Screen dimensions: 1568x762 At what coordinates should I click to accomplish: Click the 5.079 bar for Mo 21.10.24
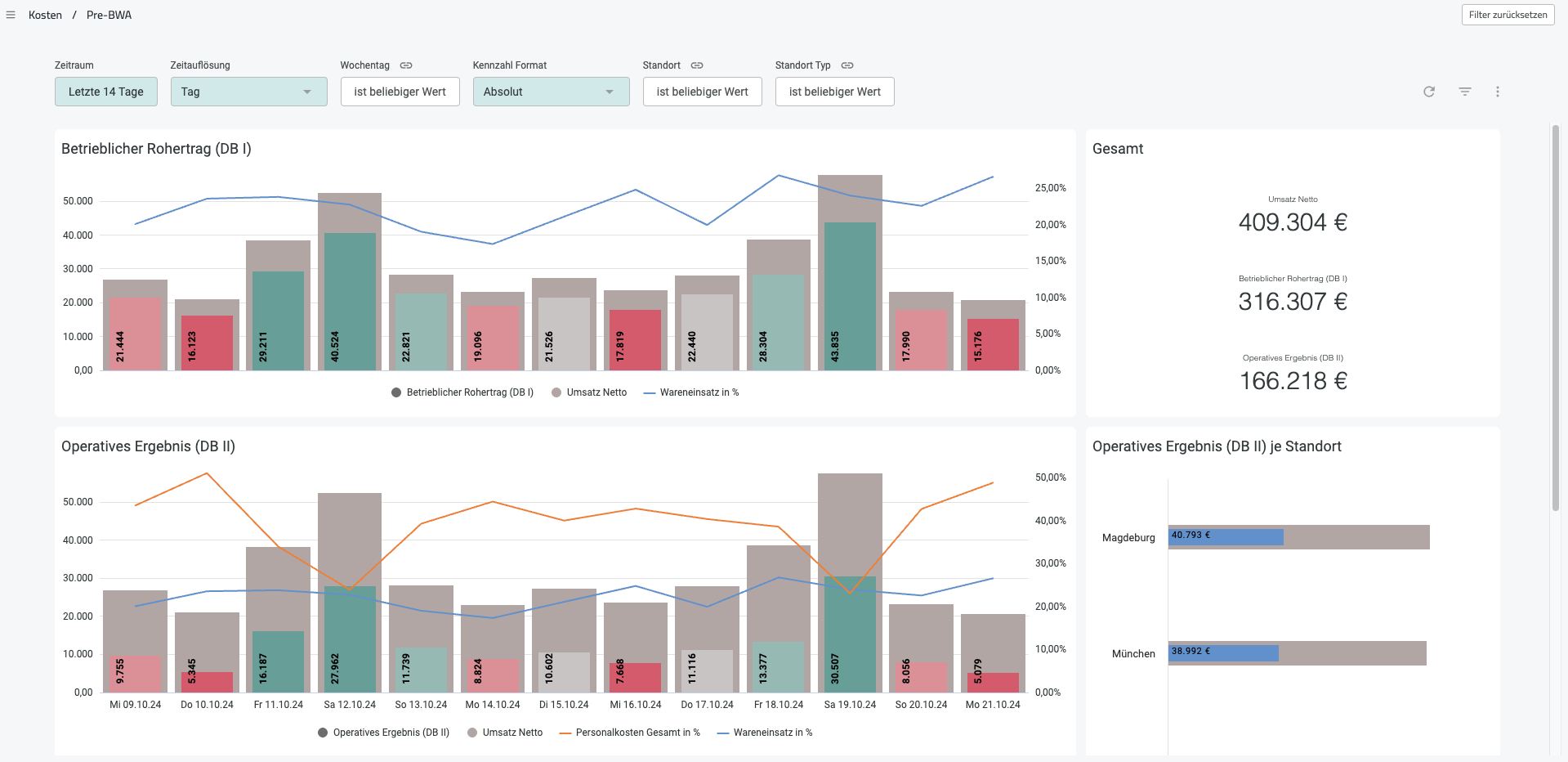pyautogui.click(x=993, y=683)
